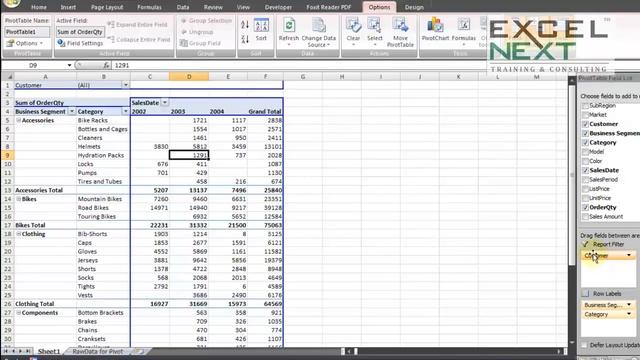640x360 pixels.
Task: Open the Formulas tool icon
Action: point(464,31)
